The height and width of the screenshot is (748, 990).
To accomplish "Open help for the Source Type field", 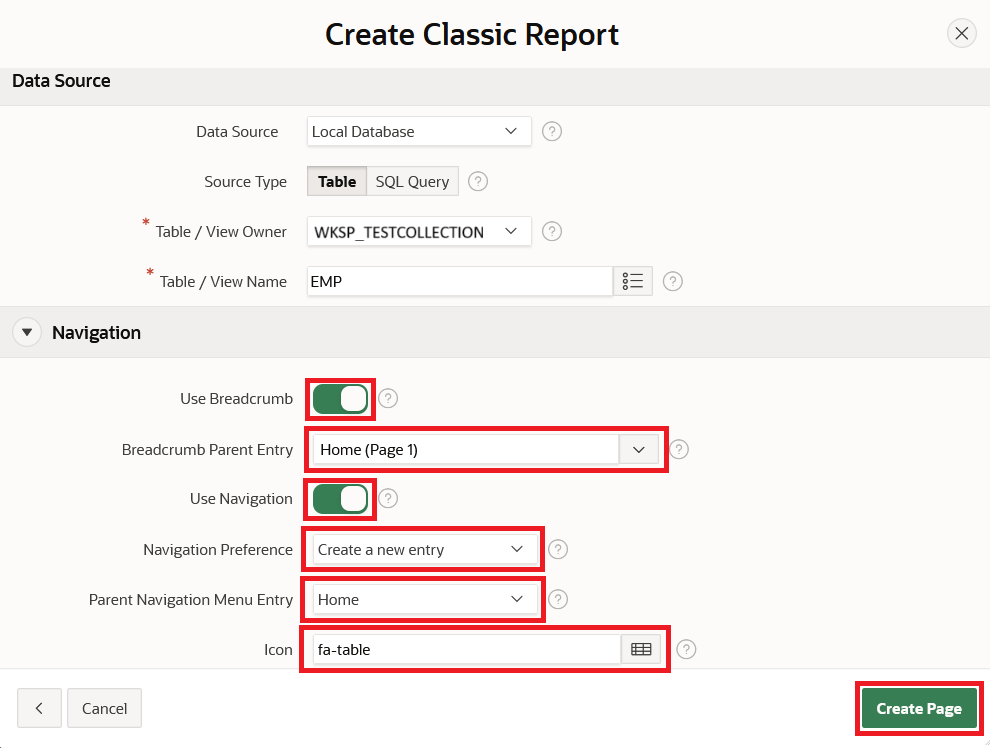I will (478, 182).
